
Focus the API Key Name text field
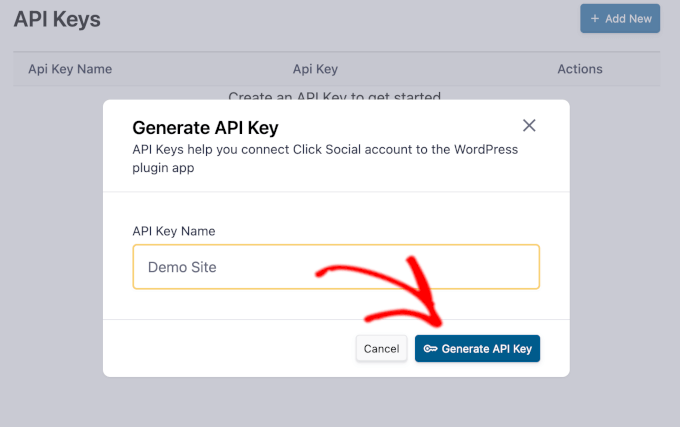pyautogui.click(x=336, y=267)
